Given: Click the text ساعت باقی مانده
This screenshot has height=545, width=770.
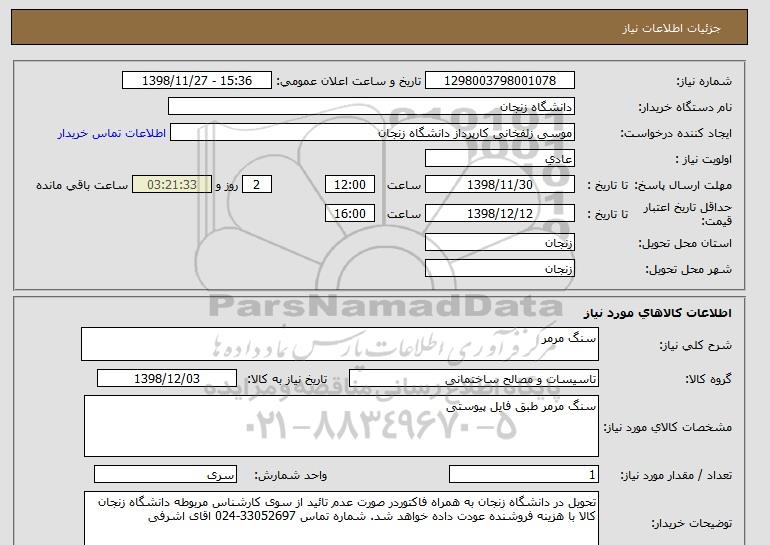Looking at the screenshot, I should tap(82, 185).
